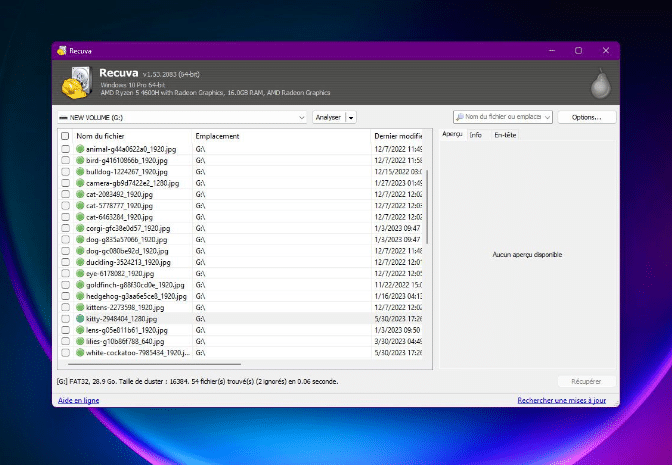Click the green dot for dog-g835a57066_1920.jpg

pyautogui.click(x=80, y=240)
